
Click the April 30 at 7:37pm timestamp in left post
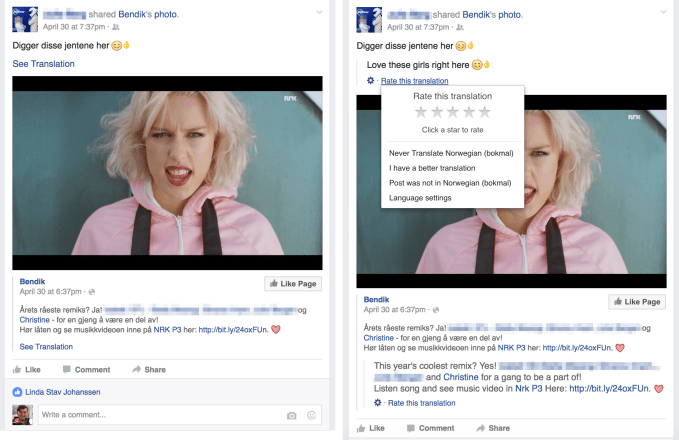tap(74, 27)
